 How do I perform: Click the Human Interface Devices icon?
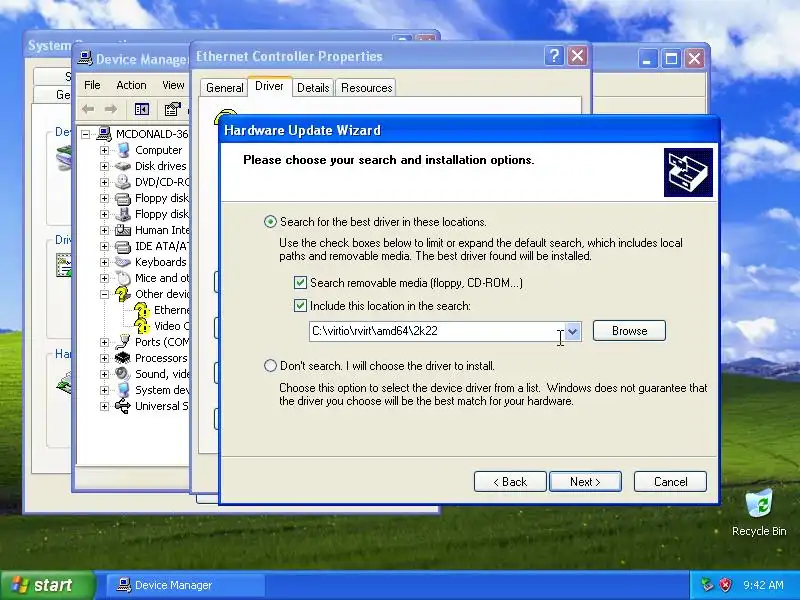(123, 230)
